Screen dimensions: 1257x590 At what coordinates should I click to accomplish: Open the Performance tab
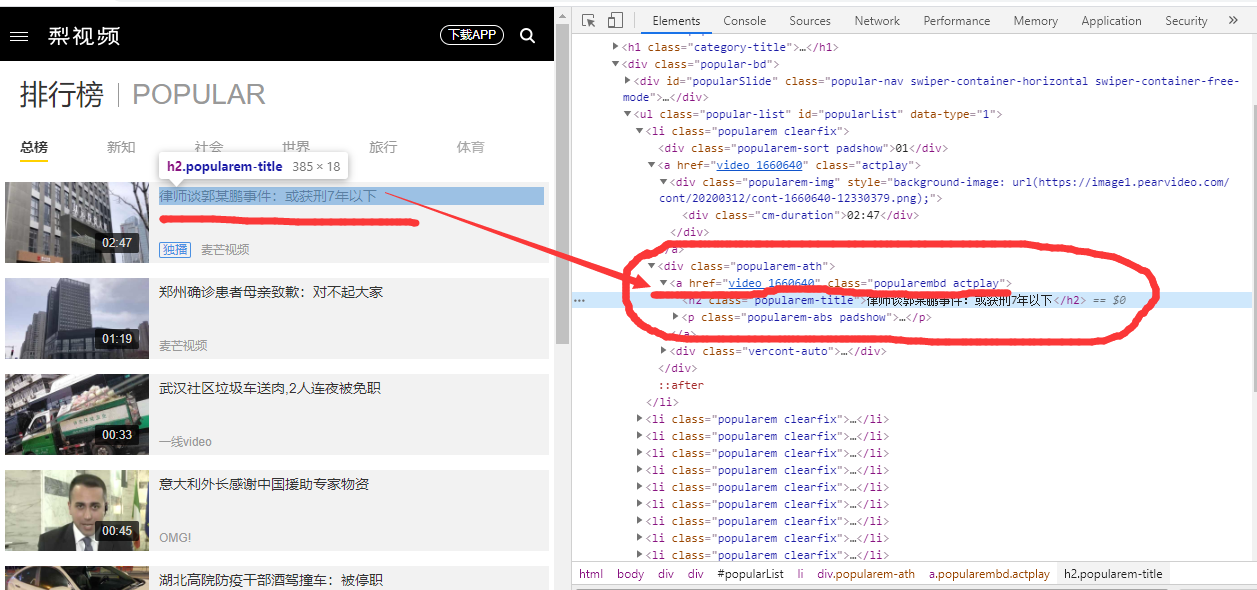point(957,20)
